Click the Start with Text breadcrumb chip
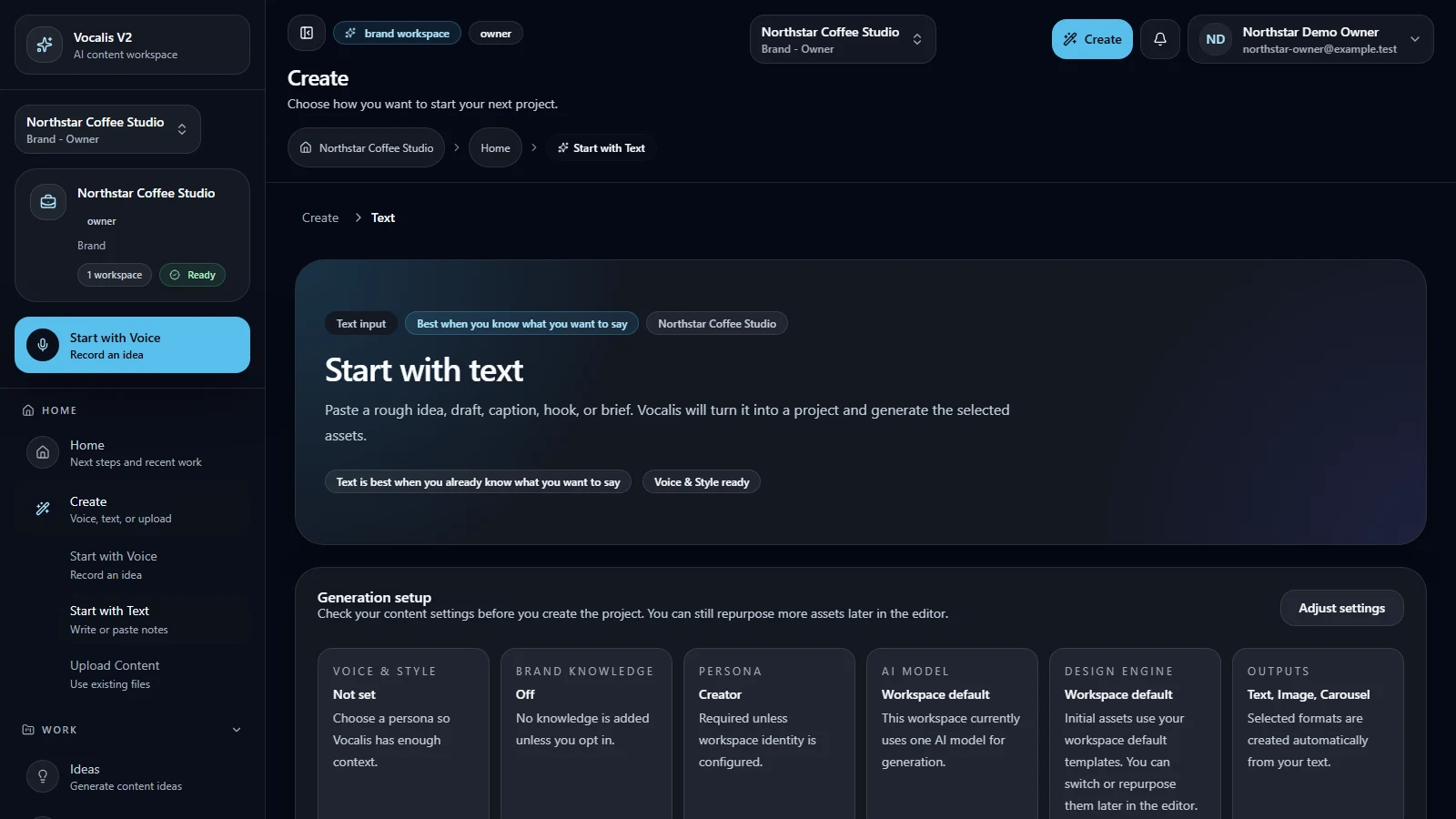 pyautogui.click(x=602, y=147)
